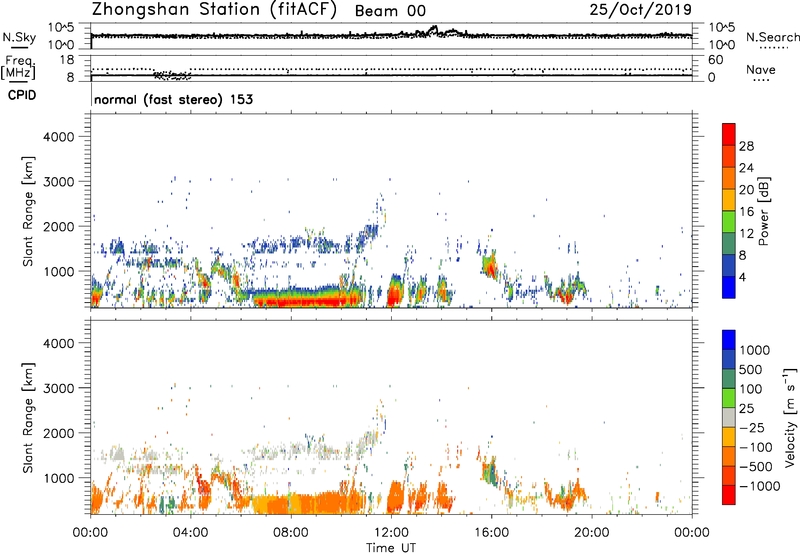Viewport: 800px width, 554px height.
Task: Click '4000' on power panel range axis
Action: click(59, 137)
